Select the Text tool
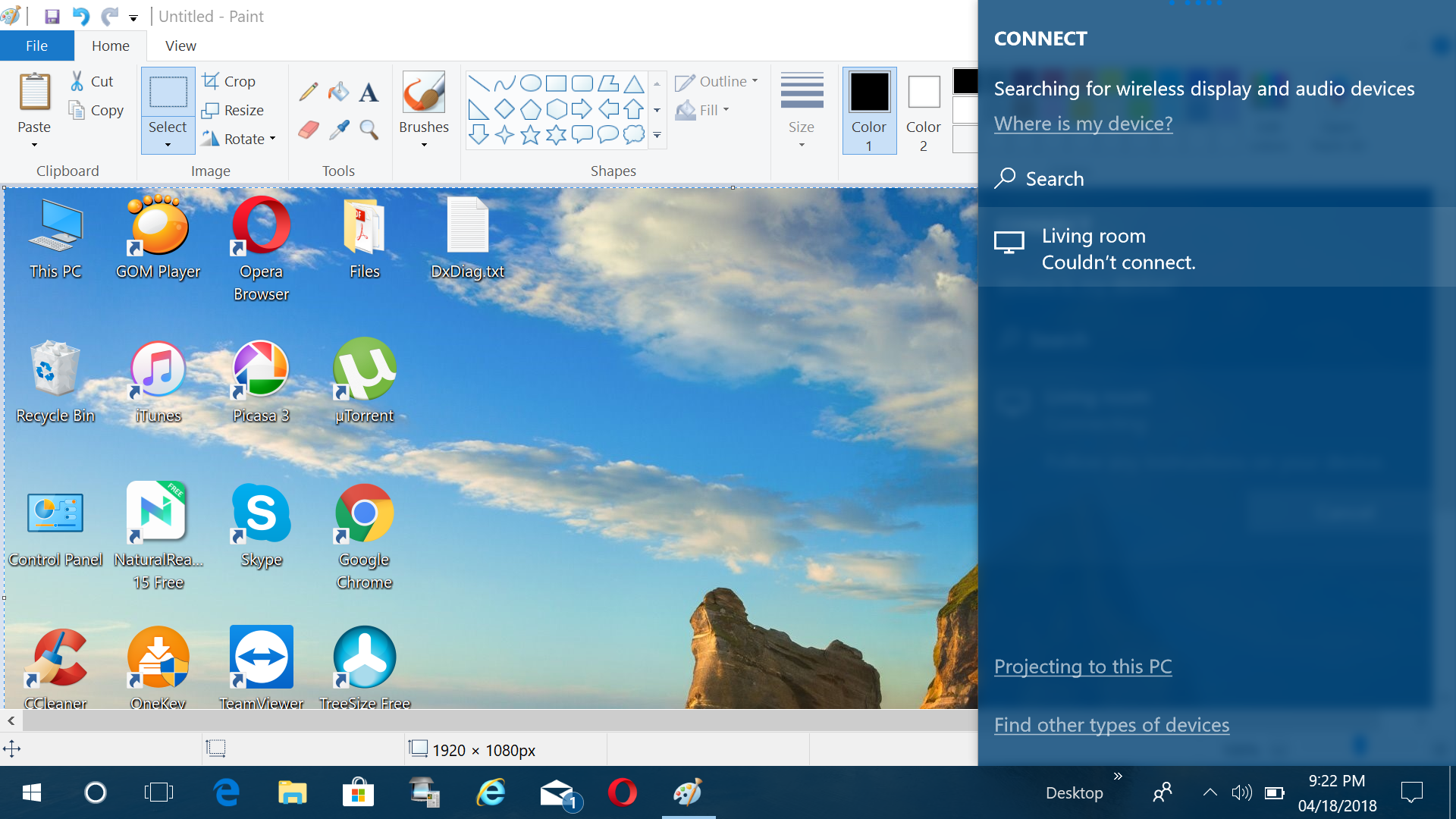Image resolution: width=1456 pixels, height=819 pixels. pos(369,92)
